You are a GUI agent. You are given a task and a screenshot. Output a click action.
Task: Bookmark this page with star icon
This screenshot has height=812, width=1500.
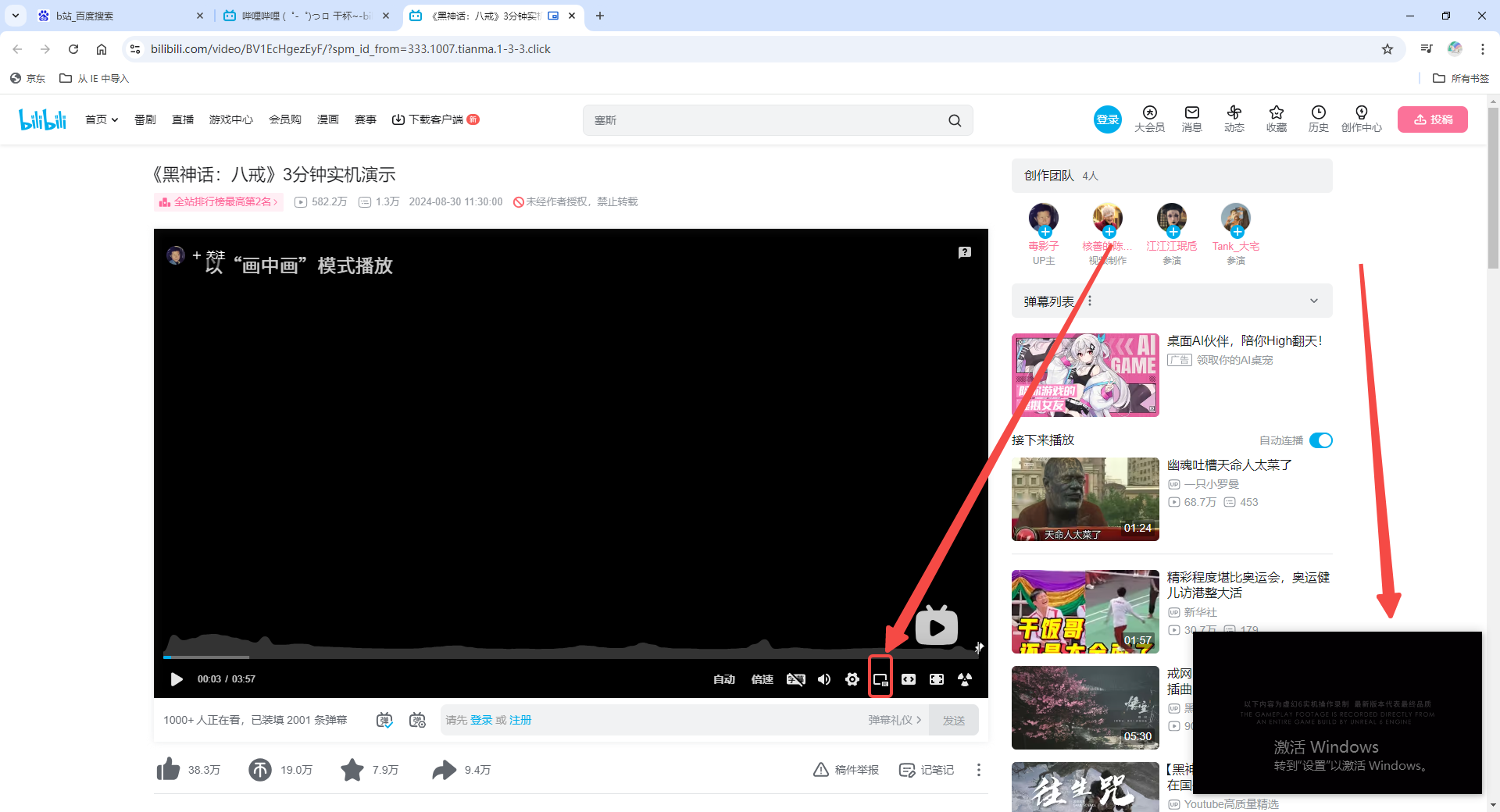pos(1387,49)
